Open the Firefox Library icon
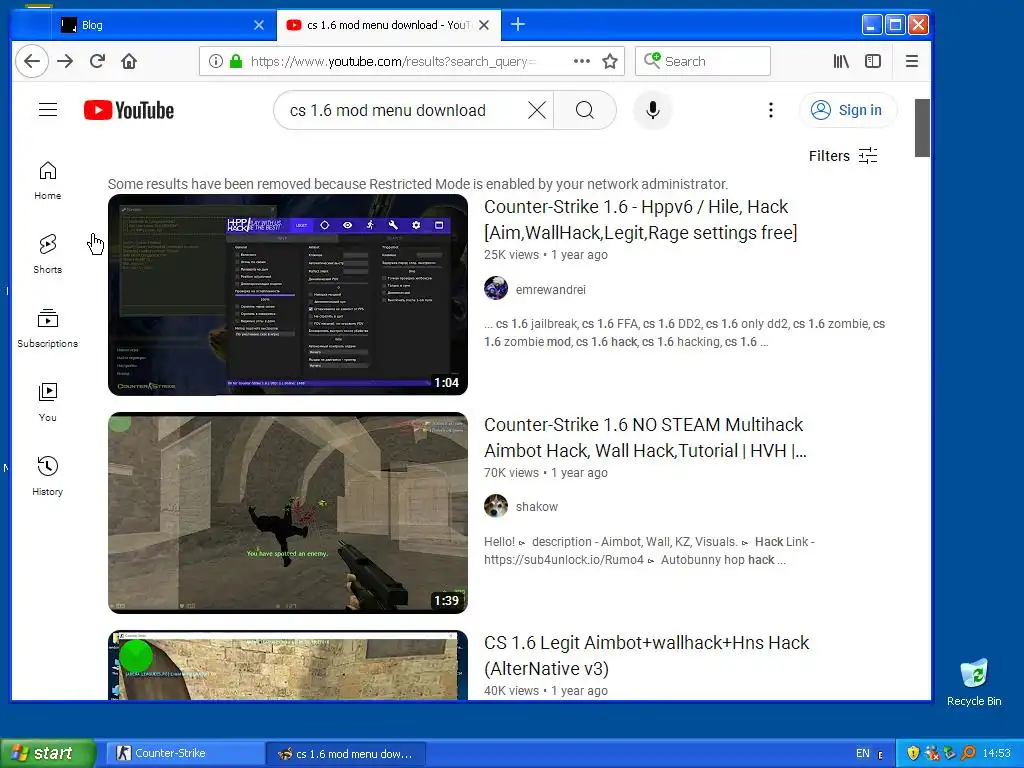Viewport: 1024px width, 768px height. pyautogui.click(x=841, y=61)
